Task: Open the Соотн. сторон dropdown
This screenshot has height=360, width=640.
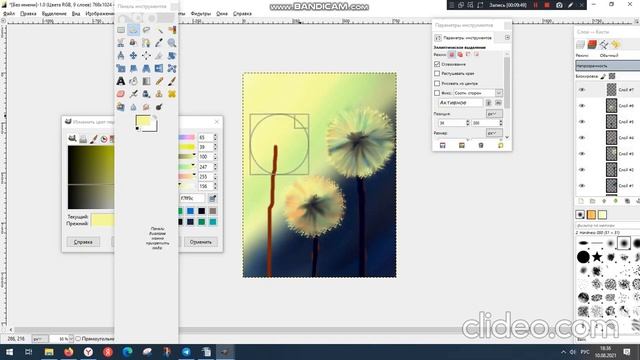Action: 478,93
